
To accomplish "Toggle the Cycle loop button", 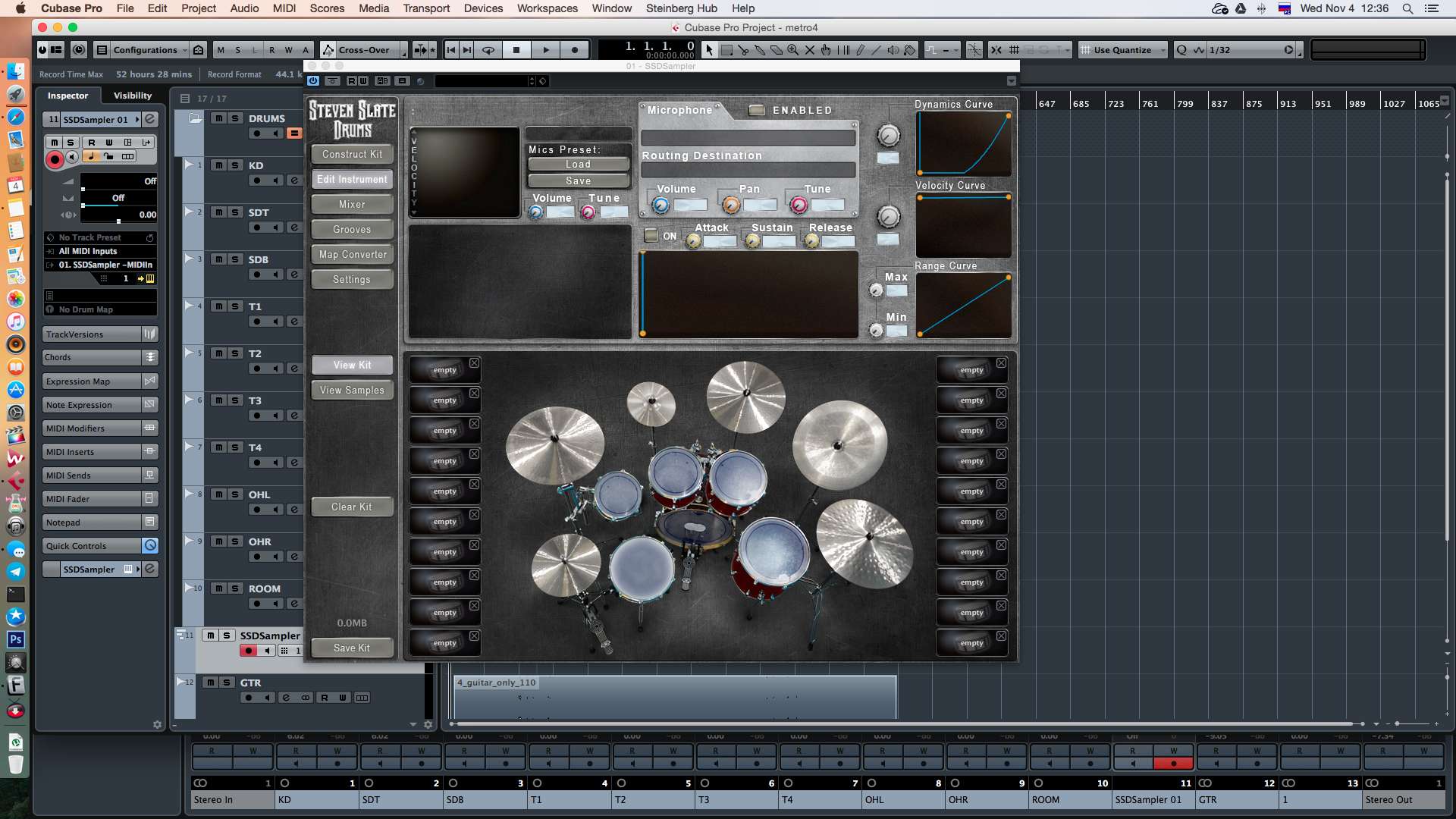I will pos(488,50).
